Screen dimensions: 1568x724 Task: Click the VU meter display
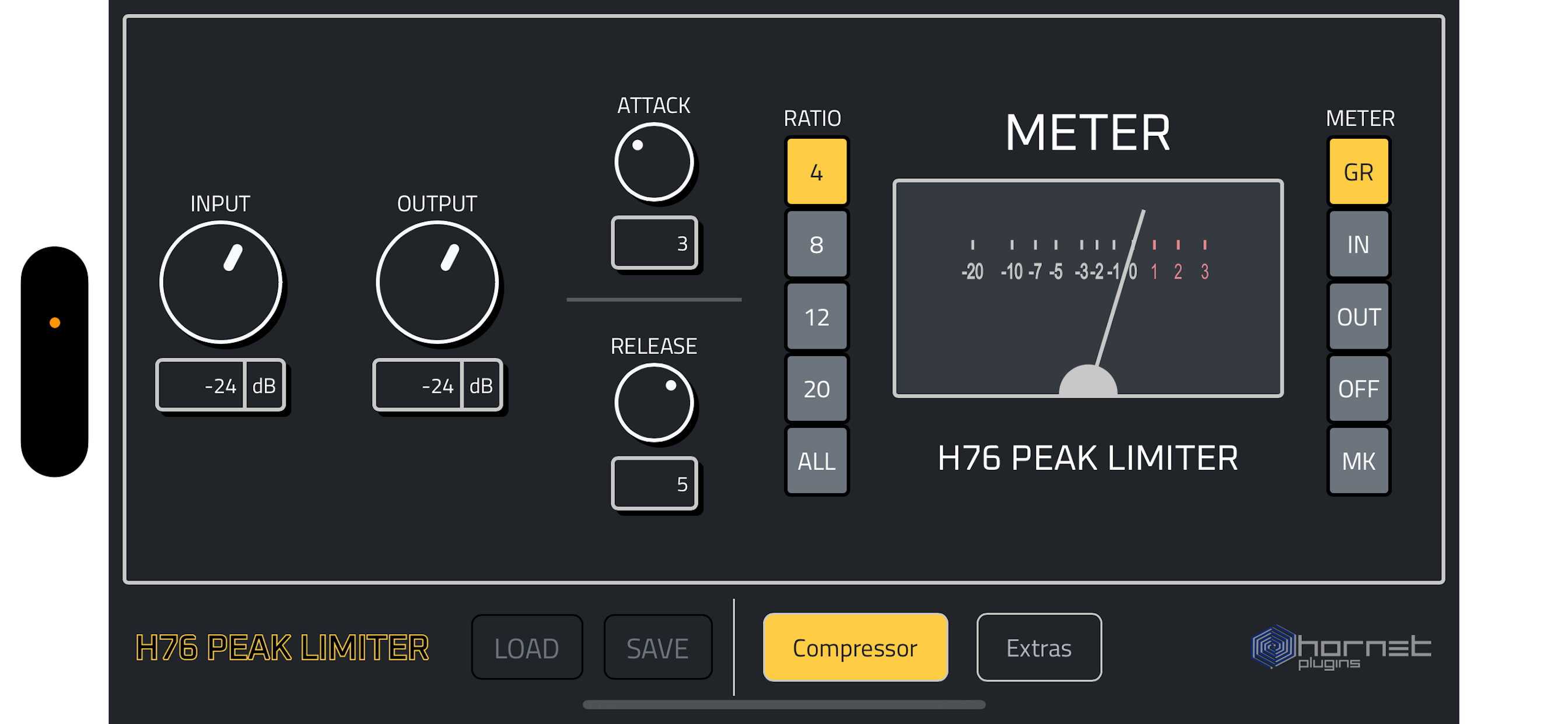click(1087, 289)
